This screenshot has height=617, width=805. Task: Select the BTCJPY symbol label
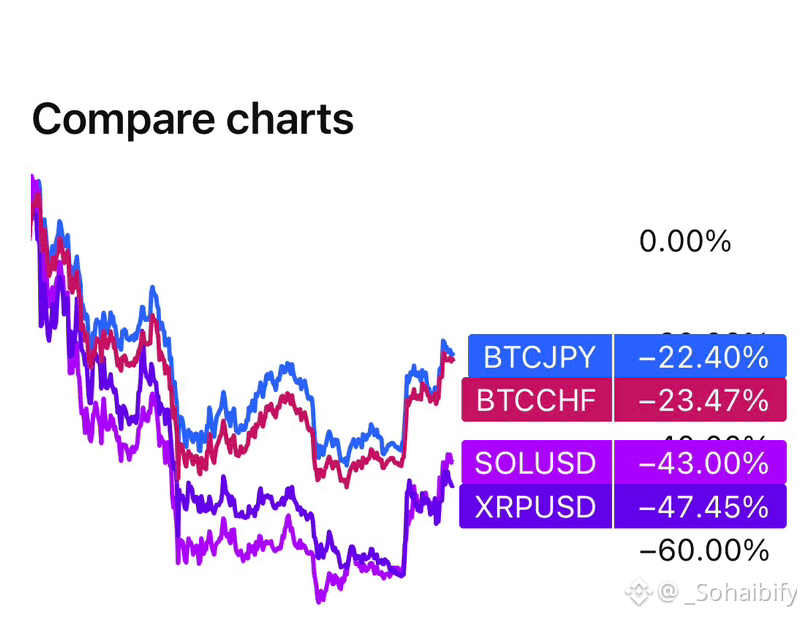click(x=540, y=356)
